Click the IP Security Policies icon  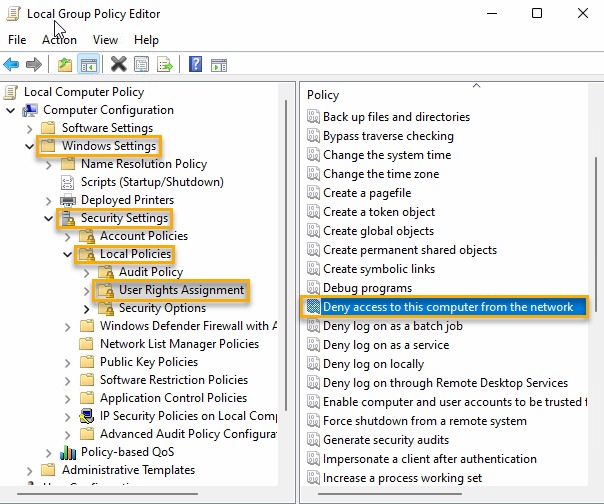click(x=87, y=416)
